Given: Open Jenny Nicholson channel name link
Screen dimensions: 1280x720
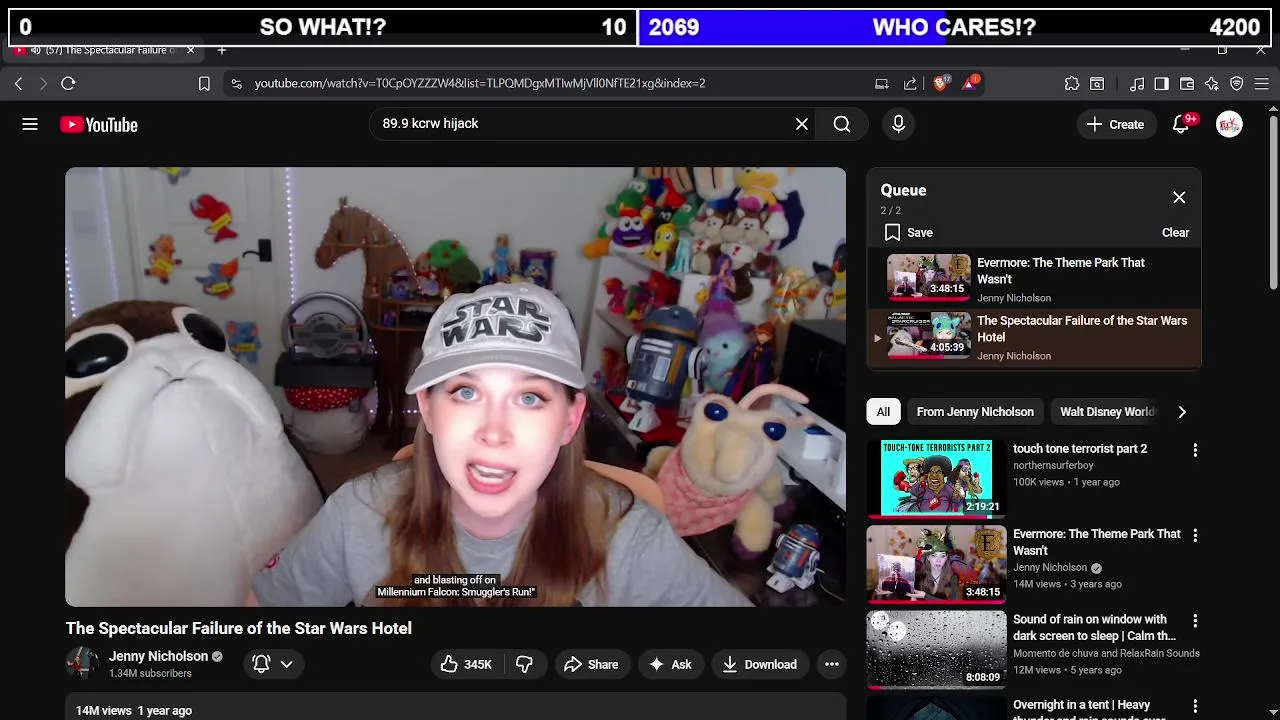Looking at the screenshot, I should [158, 656].
